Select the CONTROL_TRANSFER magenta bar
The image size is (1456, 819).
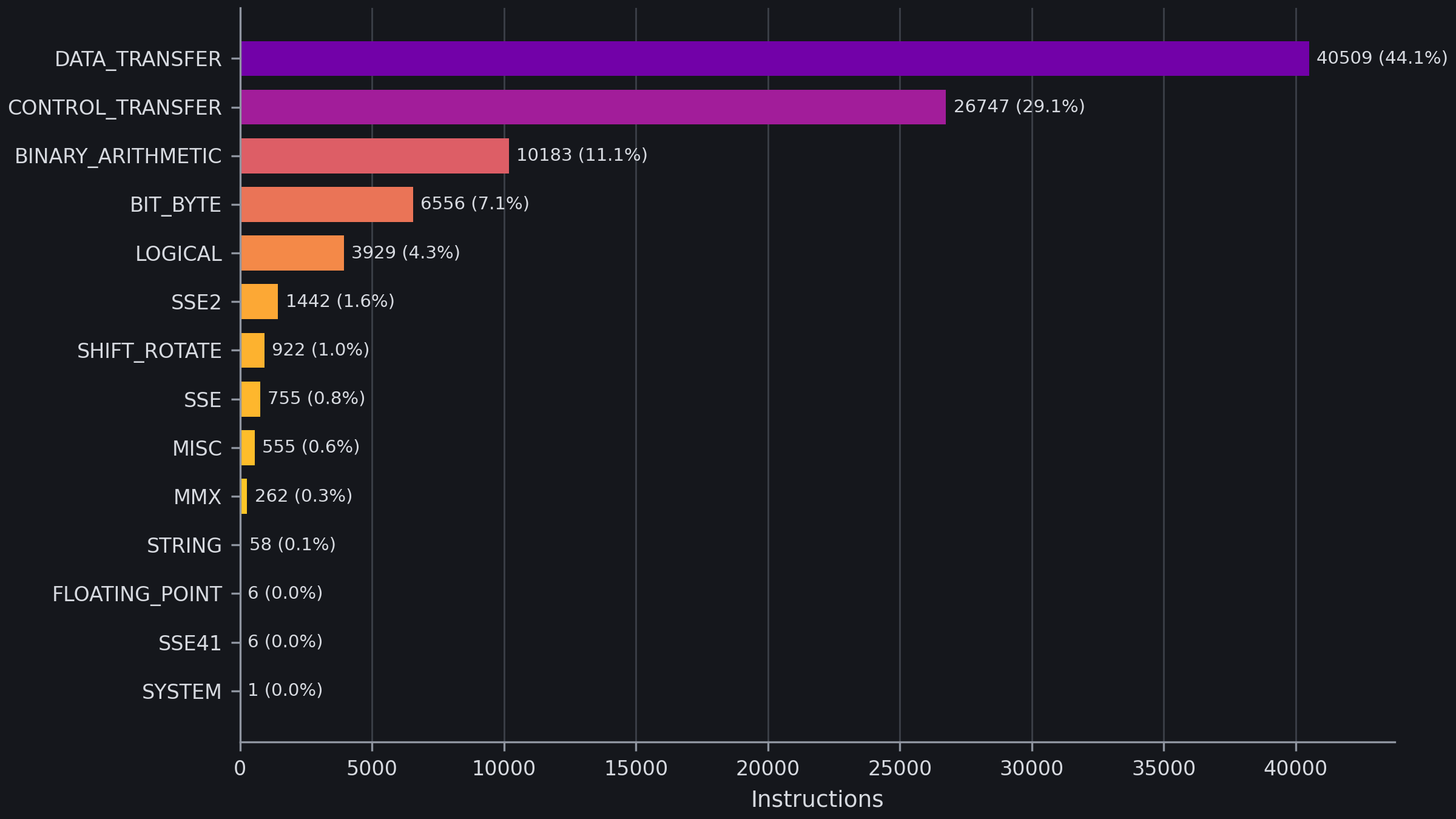(593, 107)
